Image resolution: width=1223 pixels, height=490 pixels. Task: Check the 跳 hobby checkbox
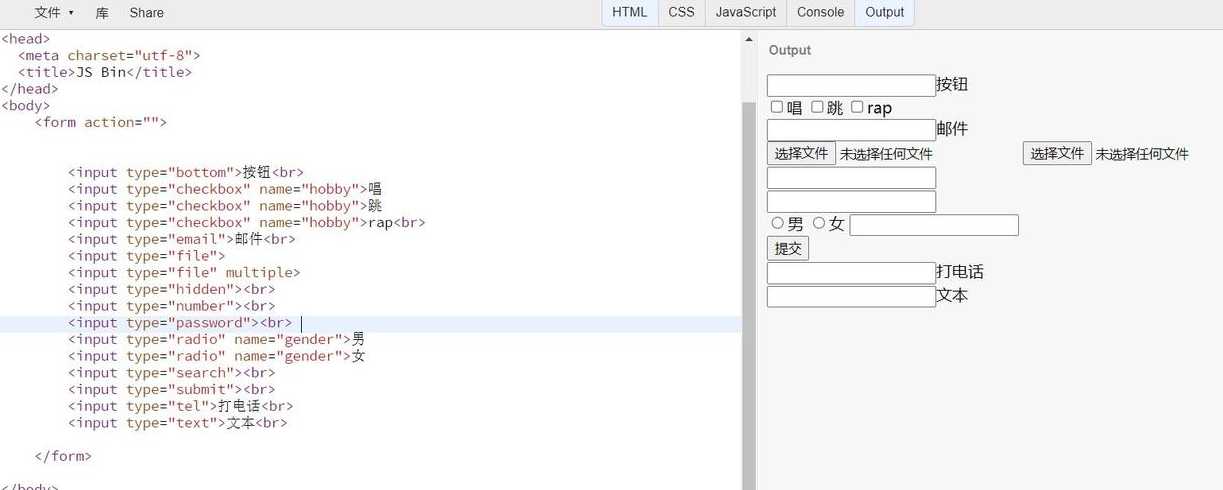[817, 107]
